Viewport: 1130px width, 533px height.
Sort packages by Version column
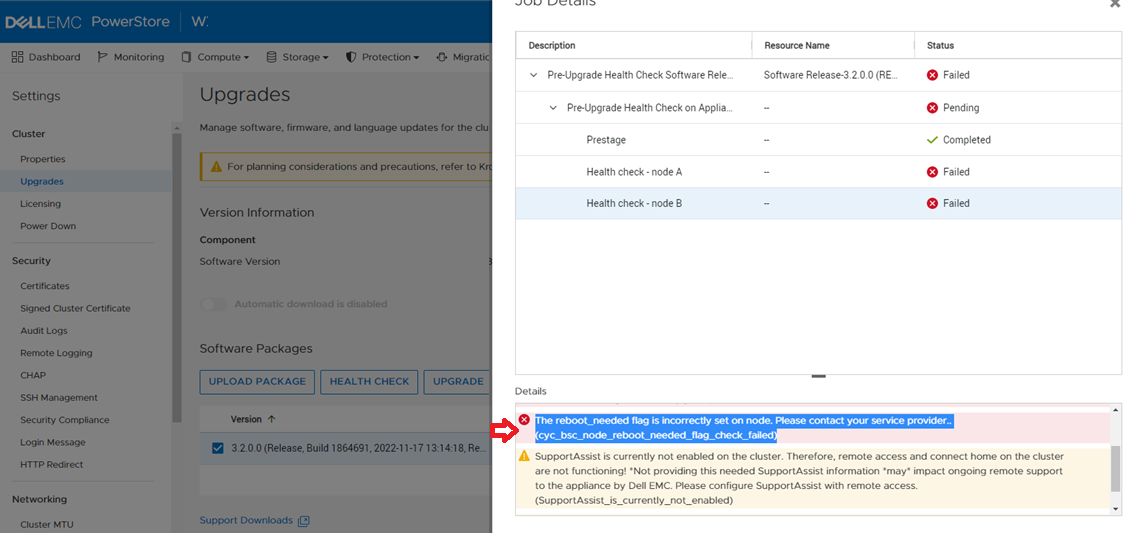[x=253, y=419]
